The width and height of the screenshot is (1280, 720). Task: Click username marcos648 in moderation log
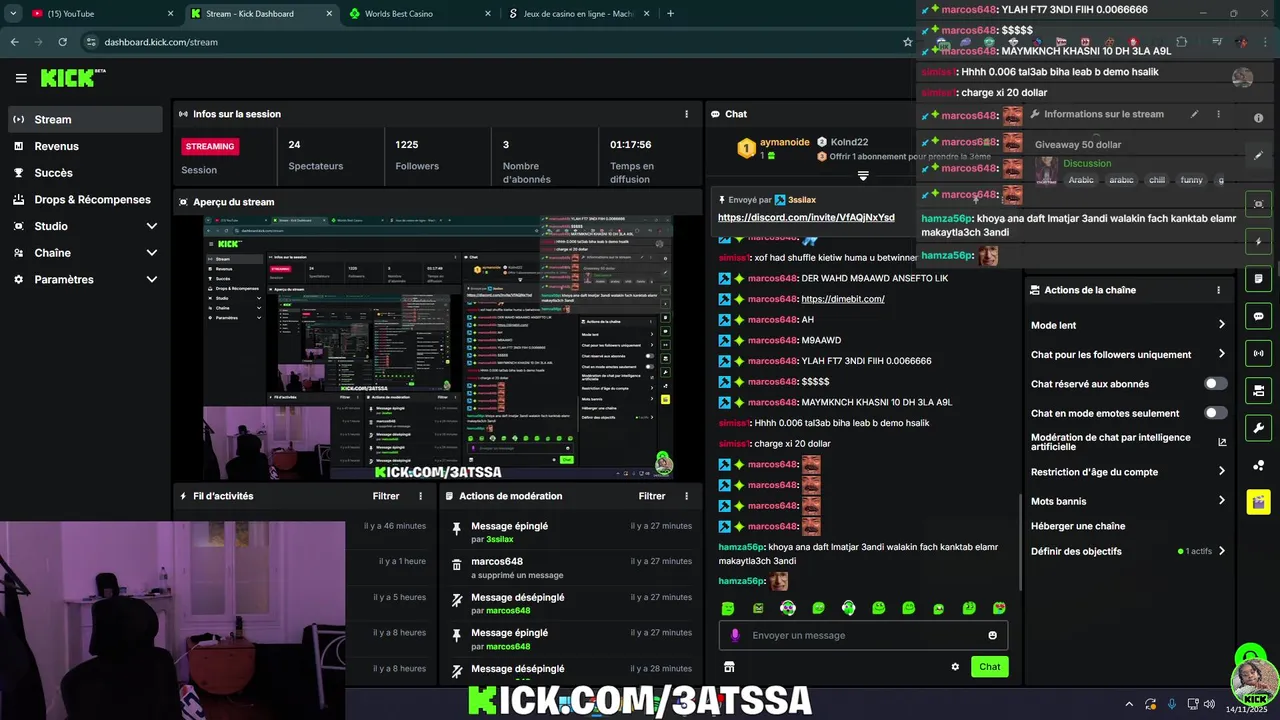click(497, 562)
